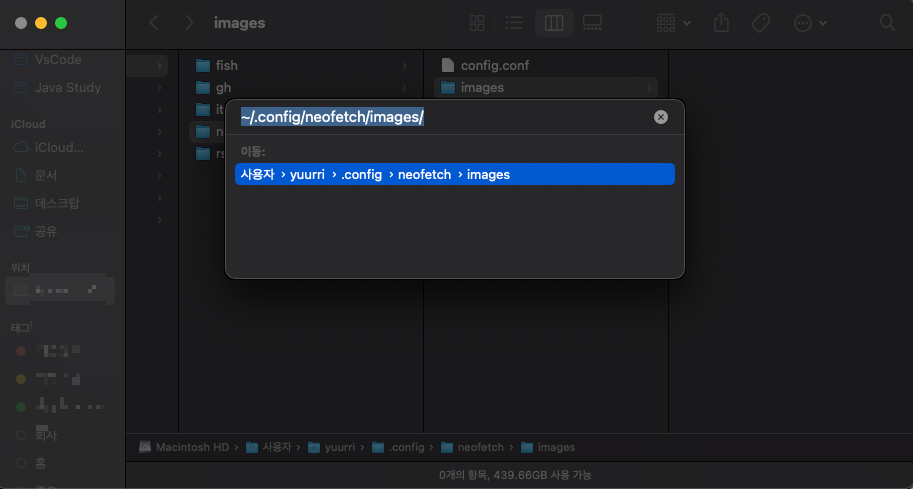Screen dimensions: 913x489
Task: Click the images folder icon in column
Action: [x=447, y=87]
